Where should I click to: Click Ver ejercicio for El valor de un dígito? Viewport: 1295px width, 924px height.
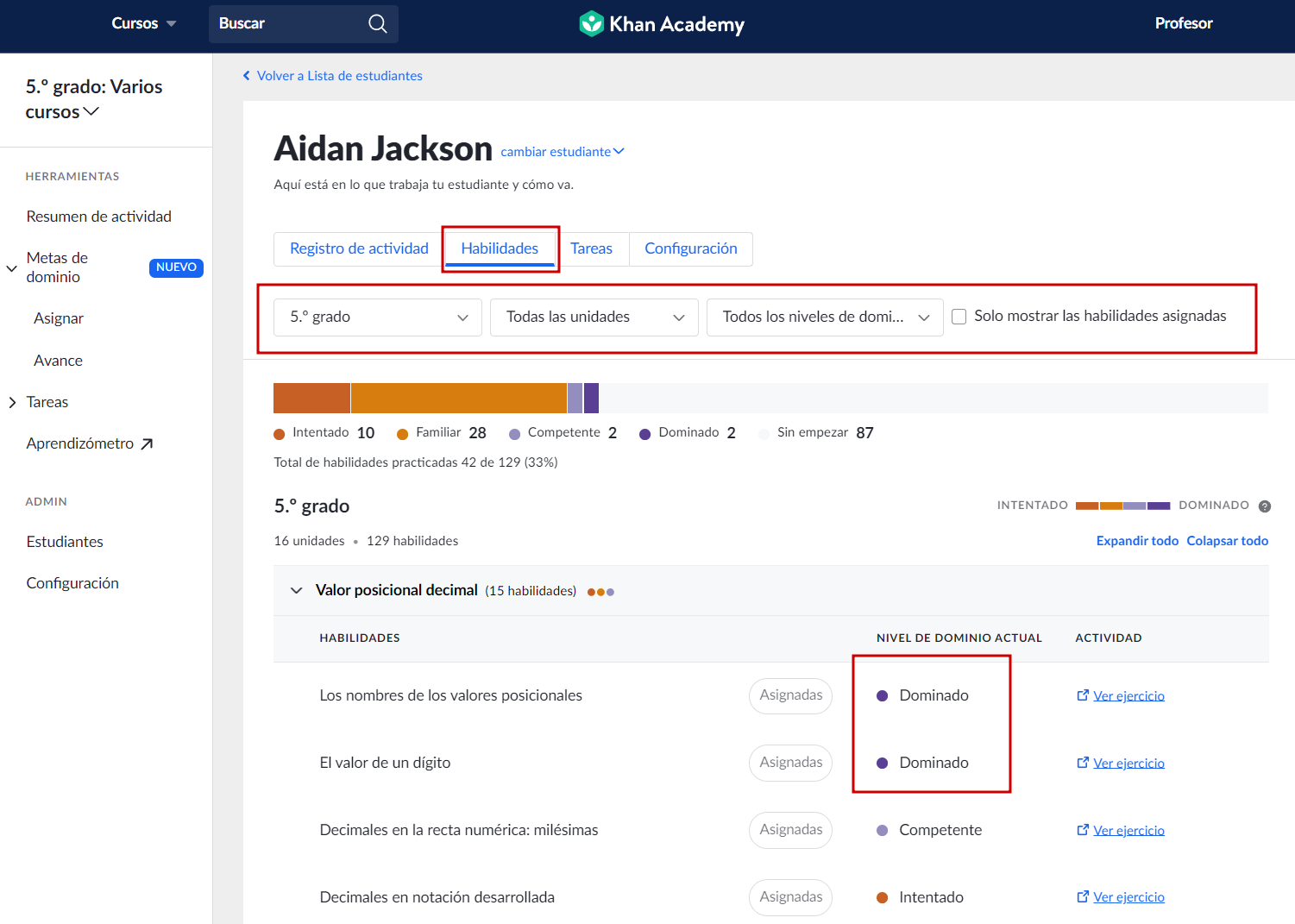tap(1129, 764)
